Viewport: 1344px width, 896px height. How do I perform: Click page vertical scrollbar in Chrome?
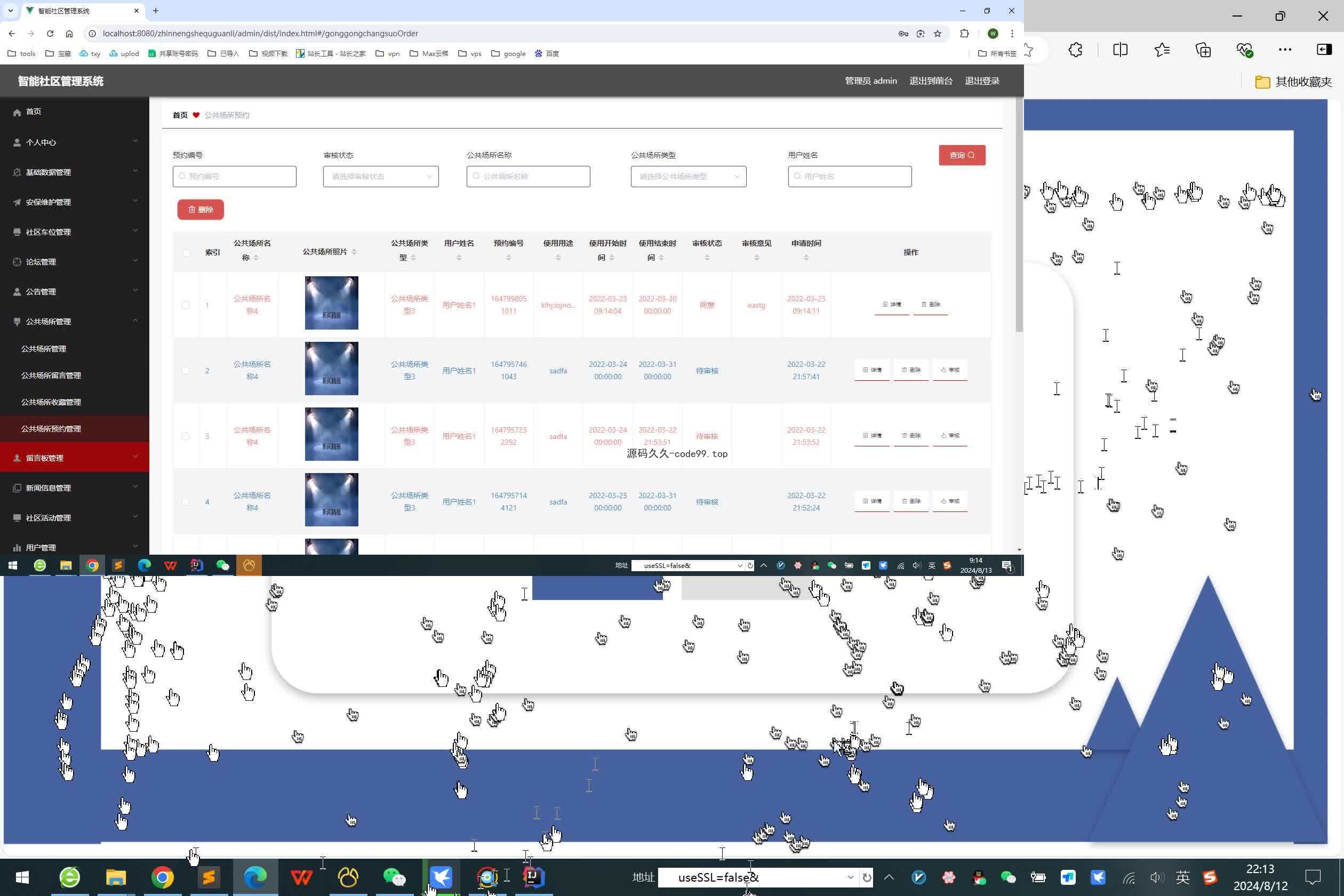tap(1019, 214)
